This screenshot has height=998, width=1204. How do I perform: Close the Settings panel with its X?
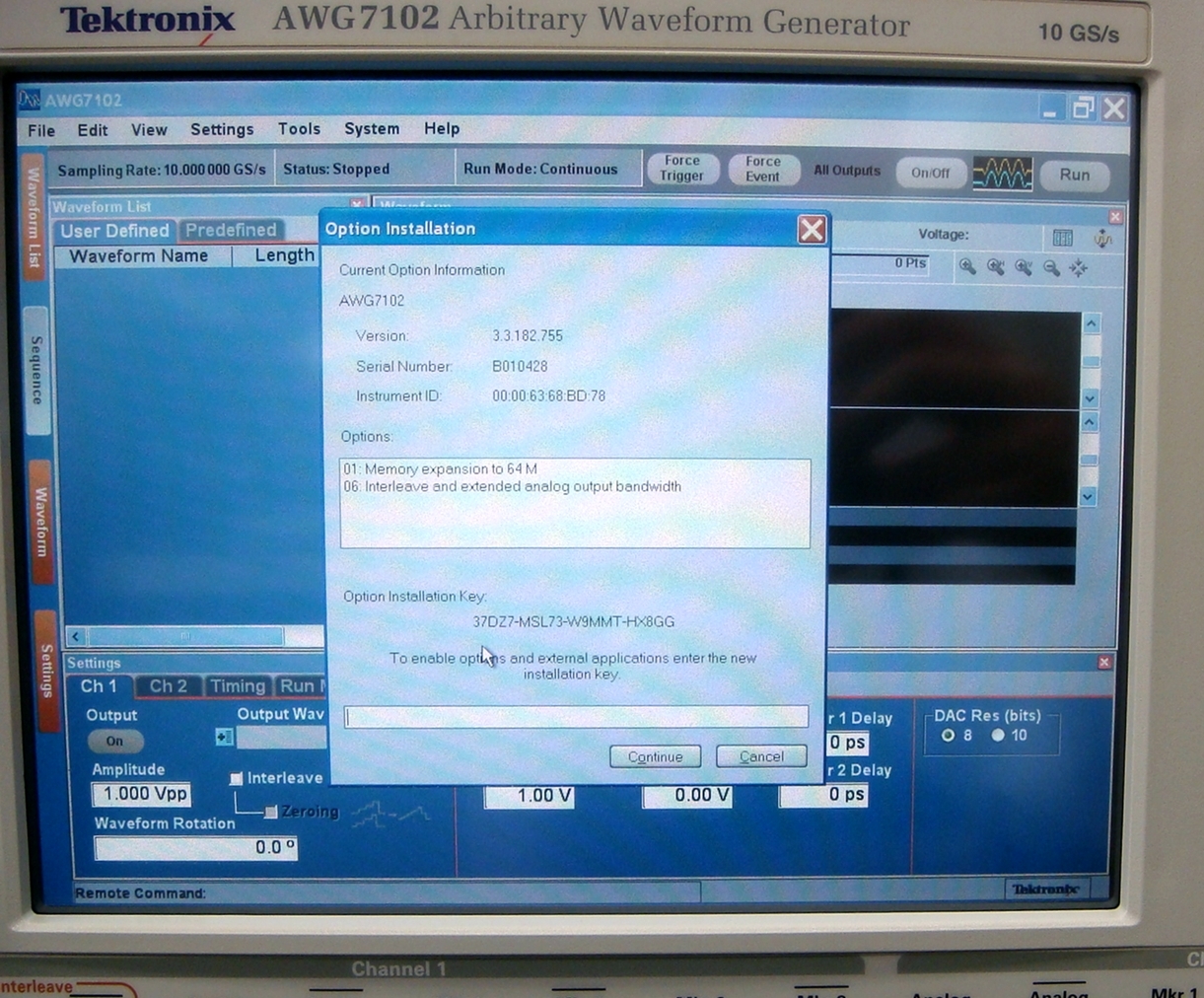[x=1104, y=663]
